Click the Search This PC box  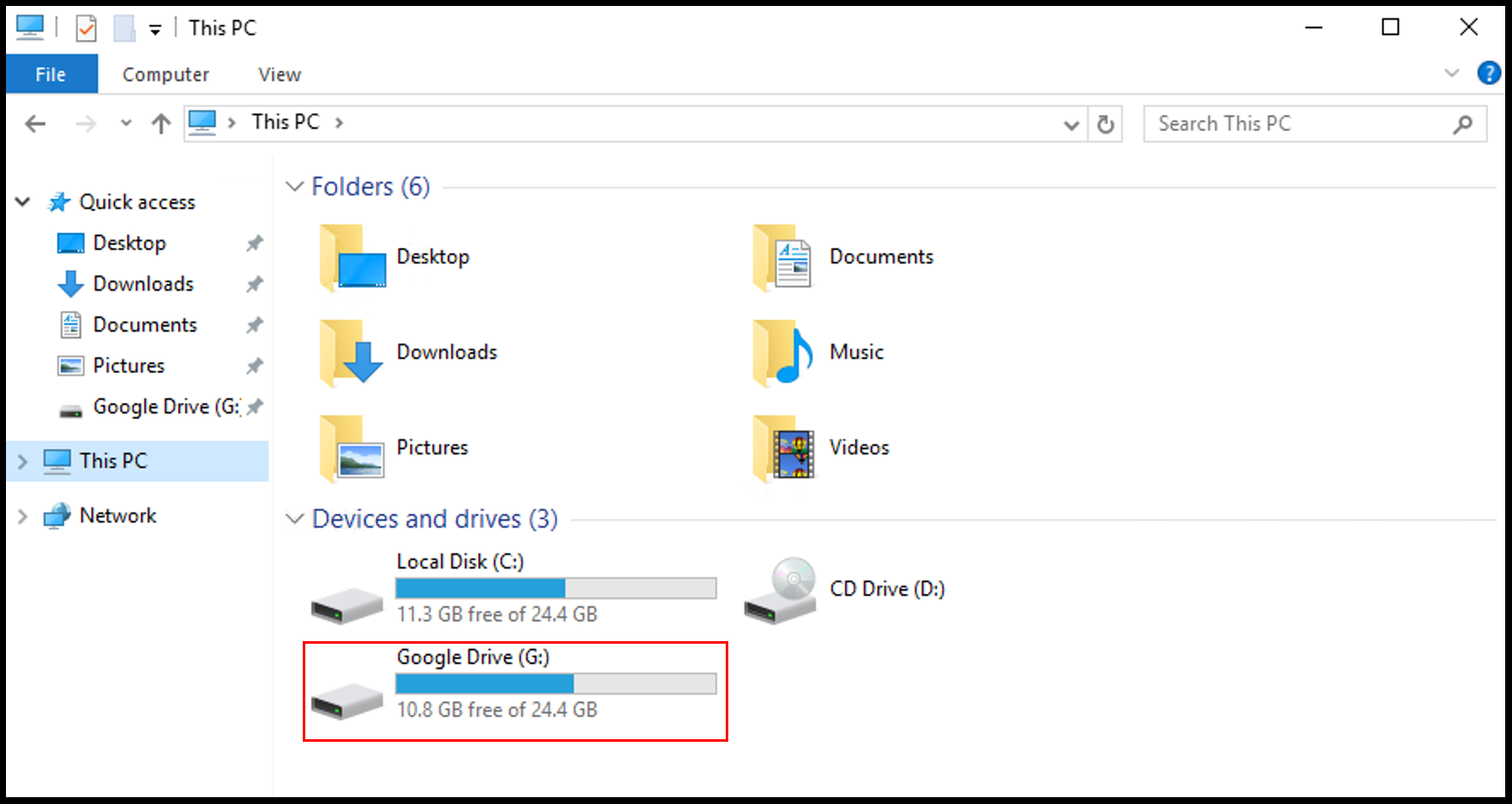coord(1301,124)
